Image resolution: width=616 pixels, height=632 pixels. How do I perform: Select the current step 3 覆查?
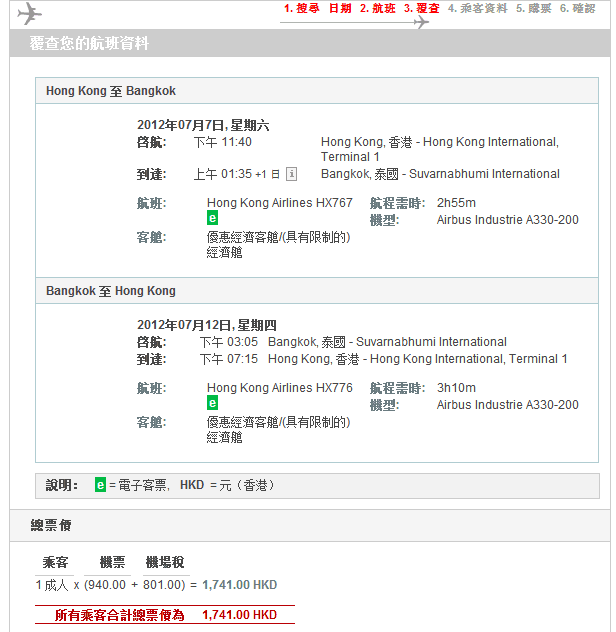pyautogui.click(x=421, y=8)
